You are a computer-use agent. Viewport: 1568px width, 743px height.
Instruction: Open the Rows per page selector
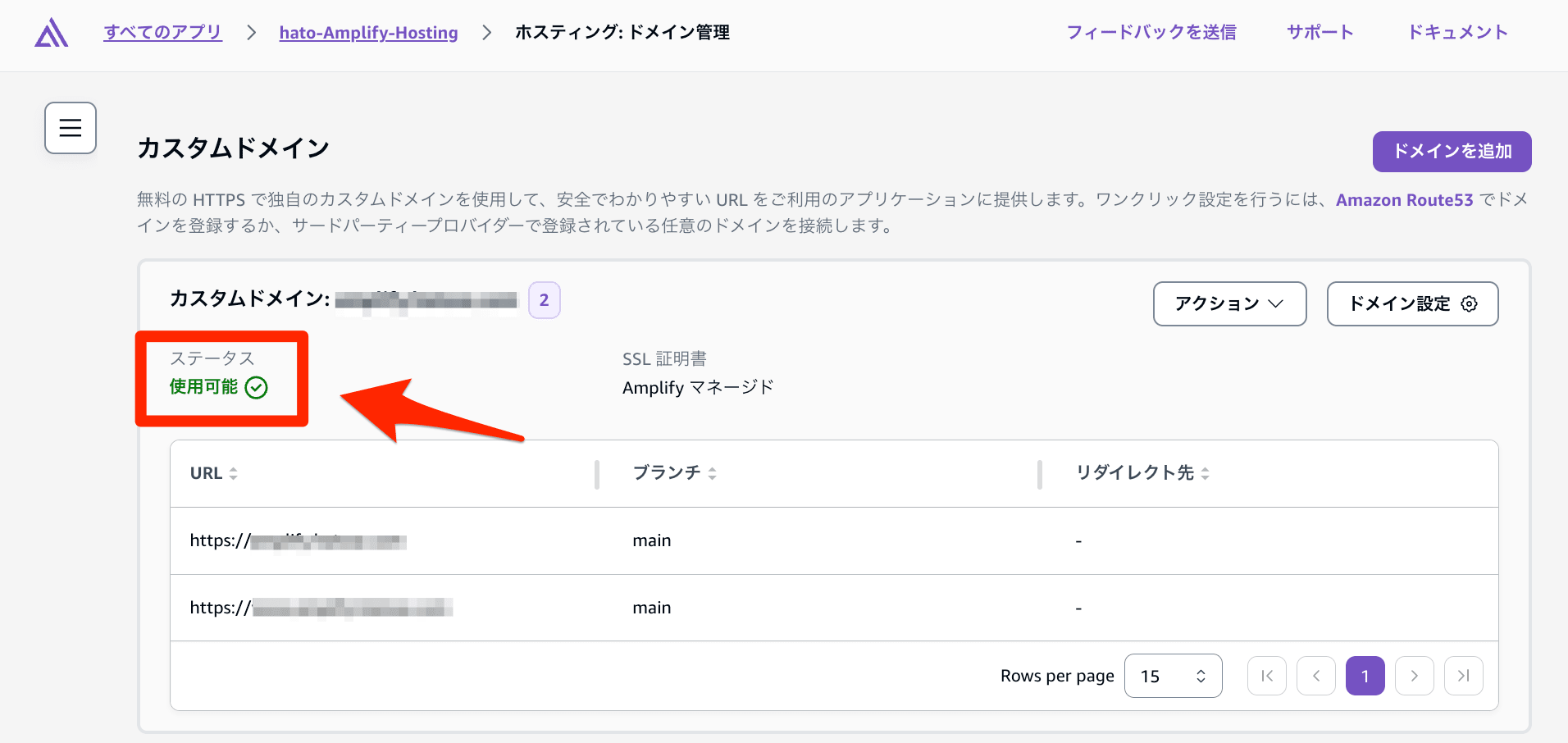tap(1173, 676)
